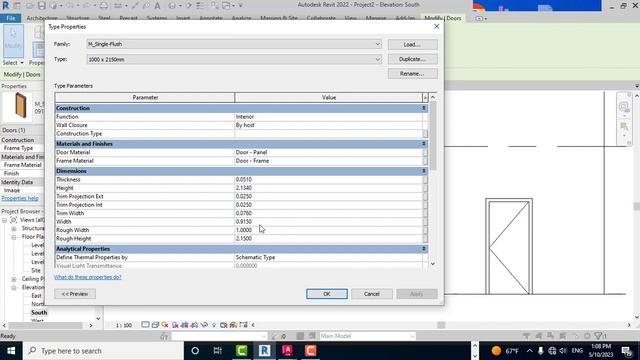Collapse the Materials and Finishes group

tap(424, 144)
